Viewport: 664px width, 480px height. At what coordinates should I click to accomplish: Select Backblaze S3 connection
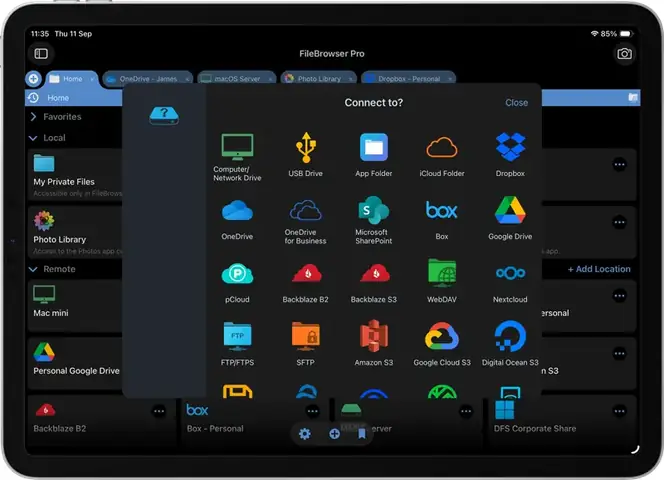pyautogui.click(x=374, y=283)
